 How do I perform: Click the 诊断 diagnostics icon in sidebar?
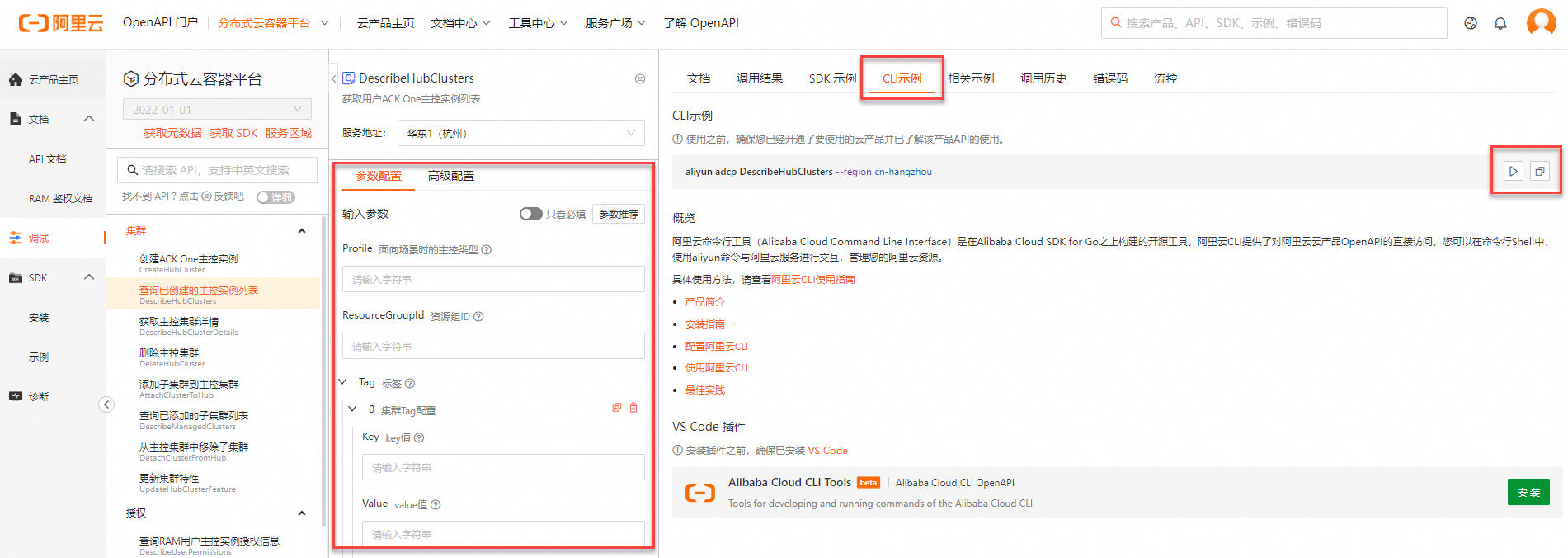(x=16, y=396)
